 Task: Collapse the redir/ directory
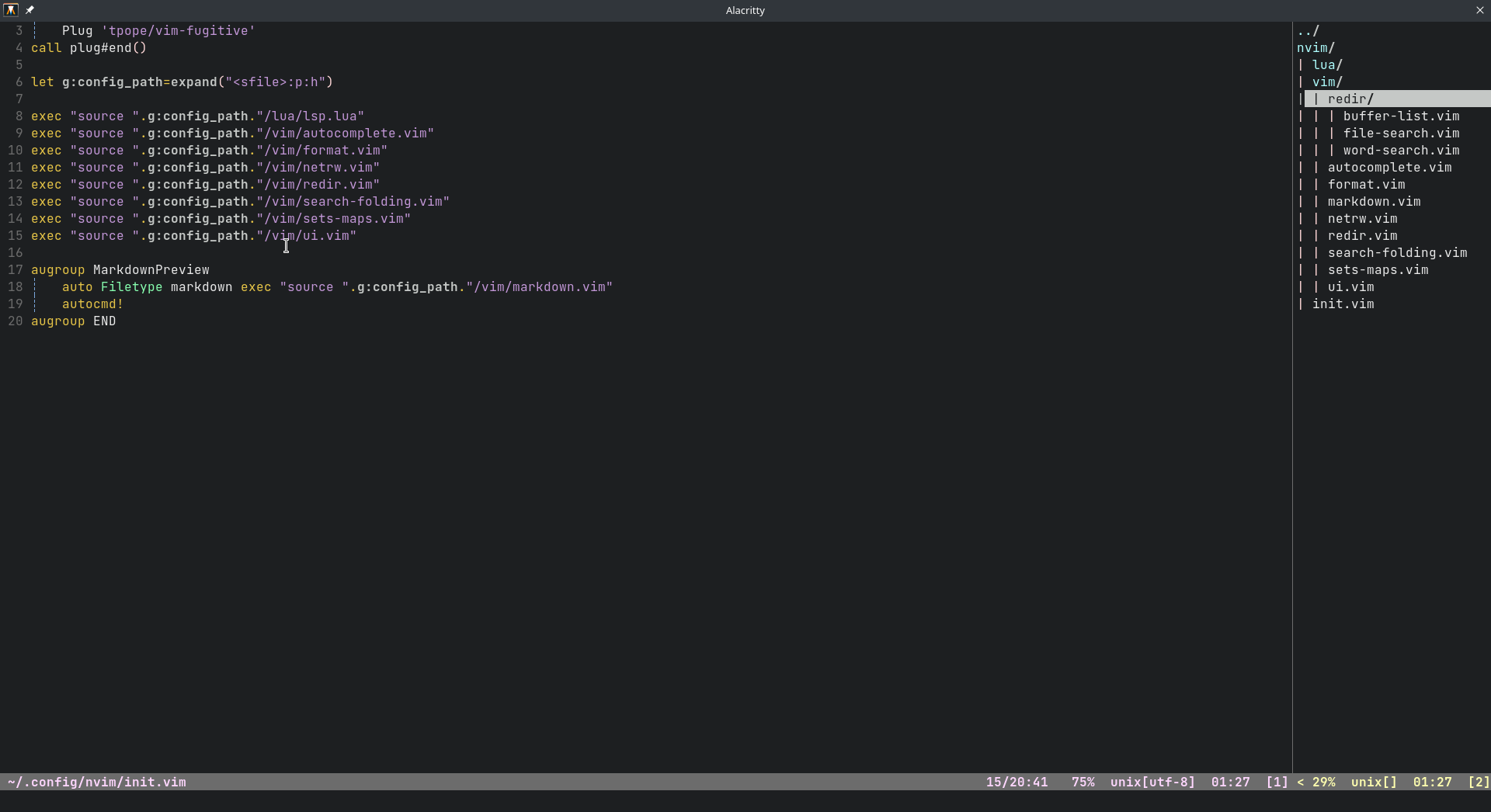click(x=1350, y=99)
